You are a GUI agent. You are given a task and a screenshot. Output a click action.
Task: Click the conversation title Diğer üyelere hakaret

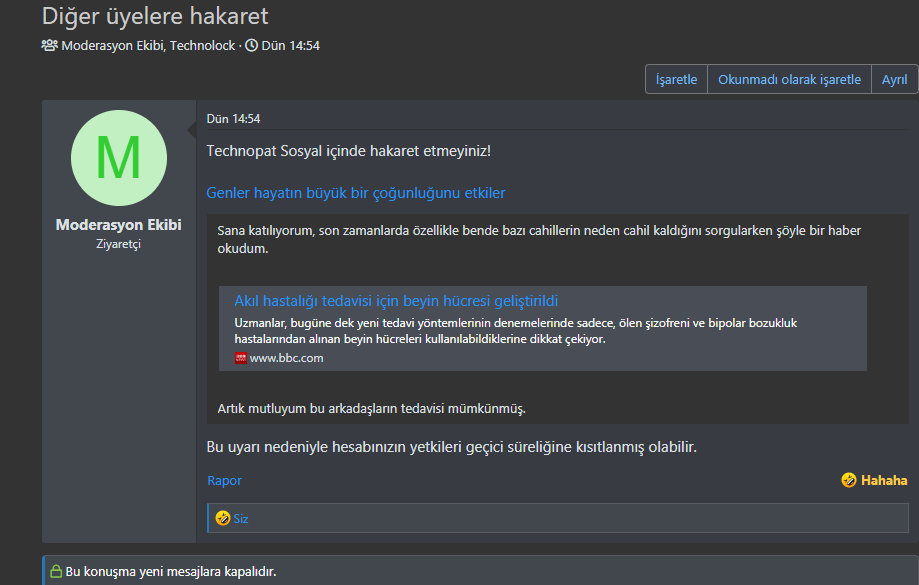click(x=149, y=16)
